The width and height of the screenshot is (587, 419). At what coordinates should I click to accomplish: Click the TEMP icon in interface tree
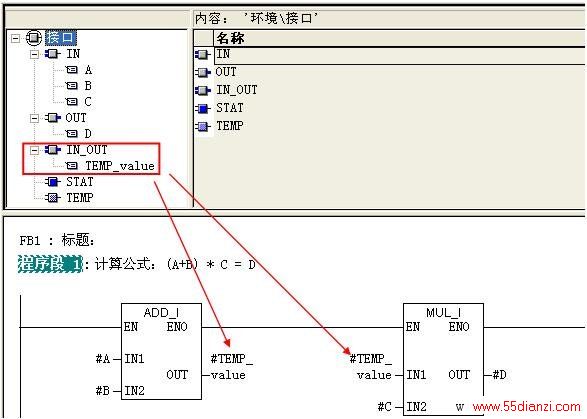pyautogui.click(x=53, y=198)
